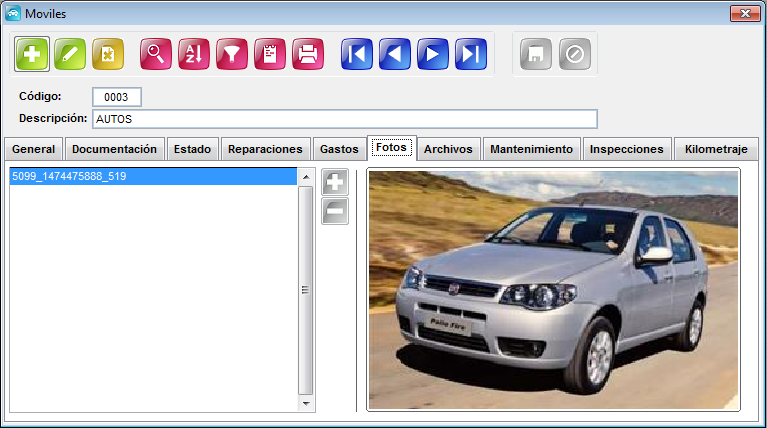Click the gray cancel icon
This screenshot has width=767, height=428.
pos(575,54)
